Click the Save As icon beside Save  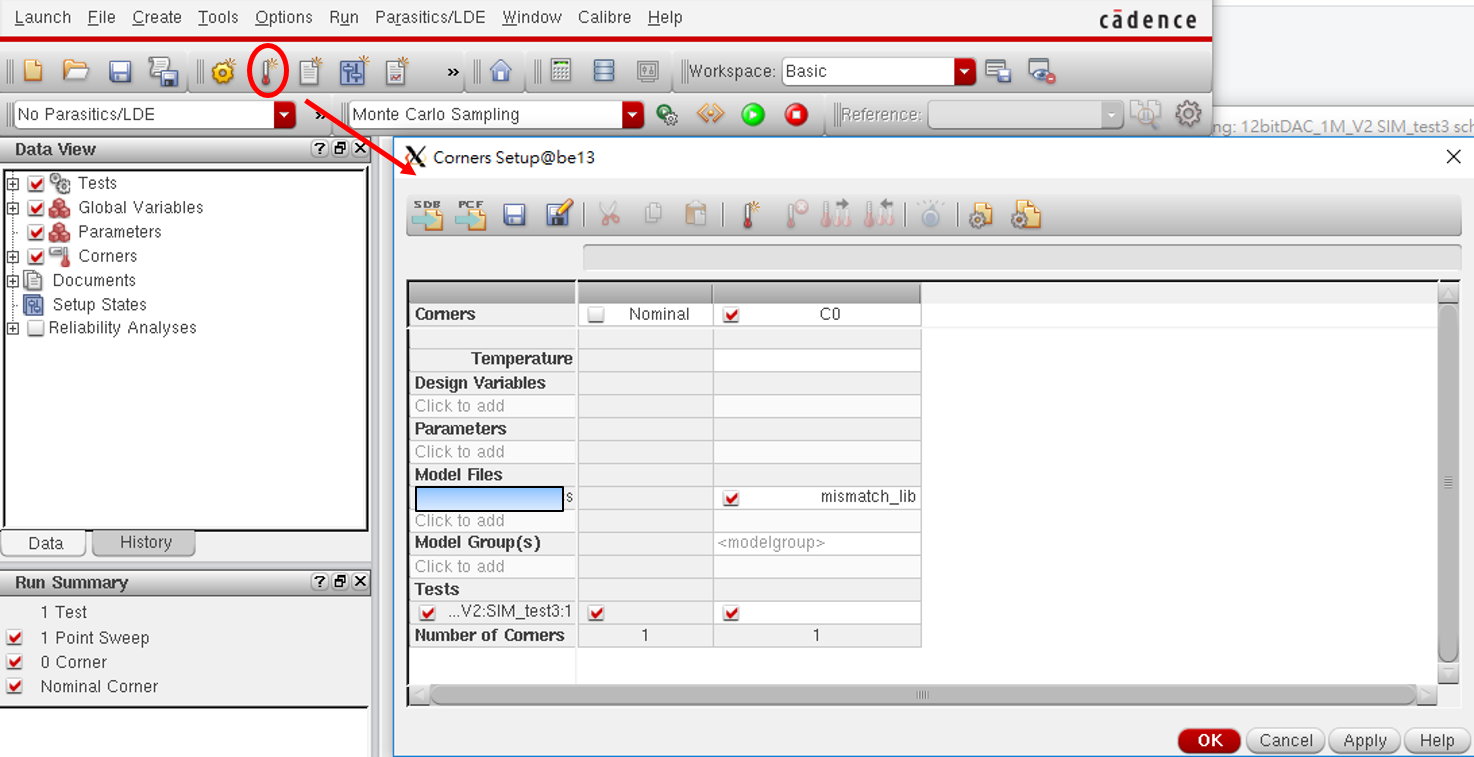click(x=163, y=71)
